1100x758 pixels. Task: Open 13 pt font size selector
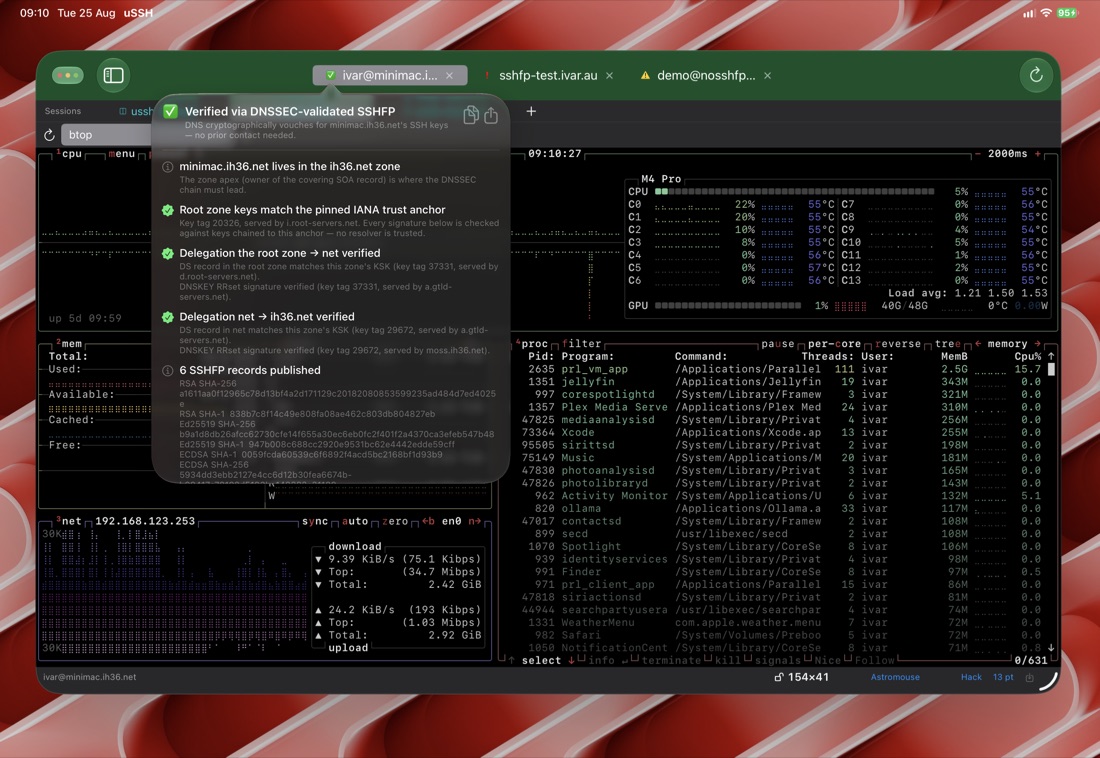(1003, 677)
